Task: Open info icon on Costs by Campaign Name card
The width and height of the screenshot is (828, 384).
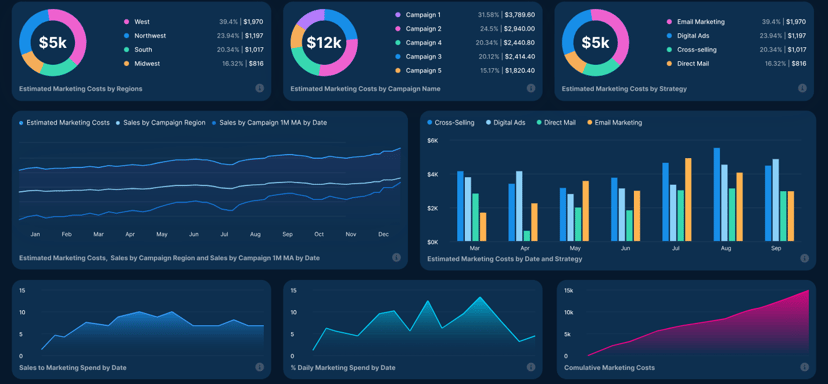Action: (531, 88)
